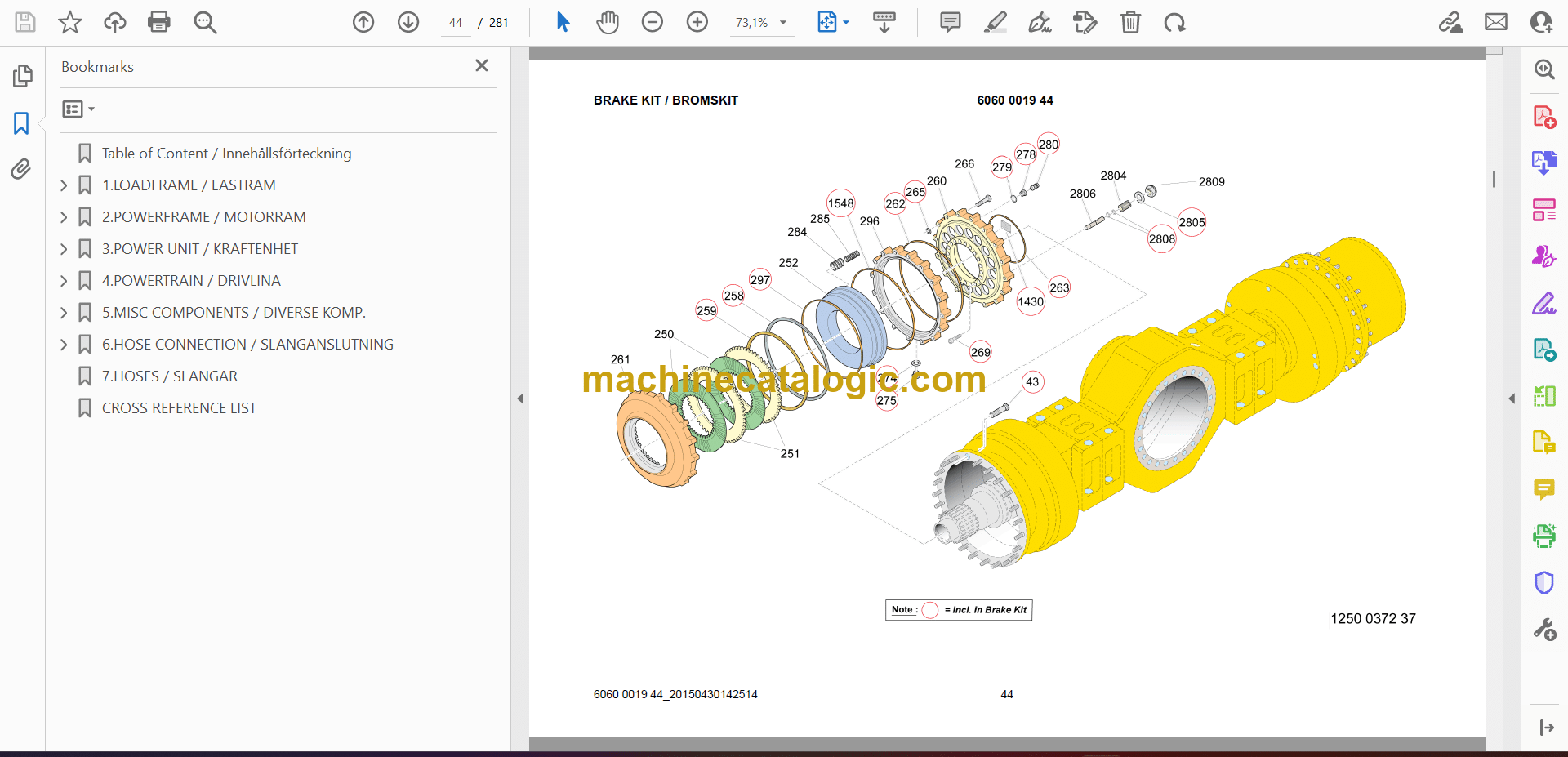Open the Edit PDF tool in the right pane
The height and width of the screenshot is (757, 1568).
tap(1543, 350)
